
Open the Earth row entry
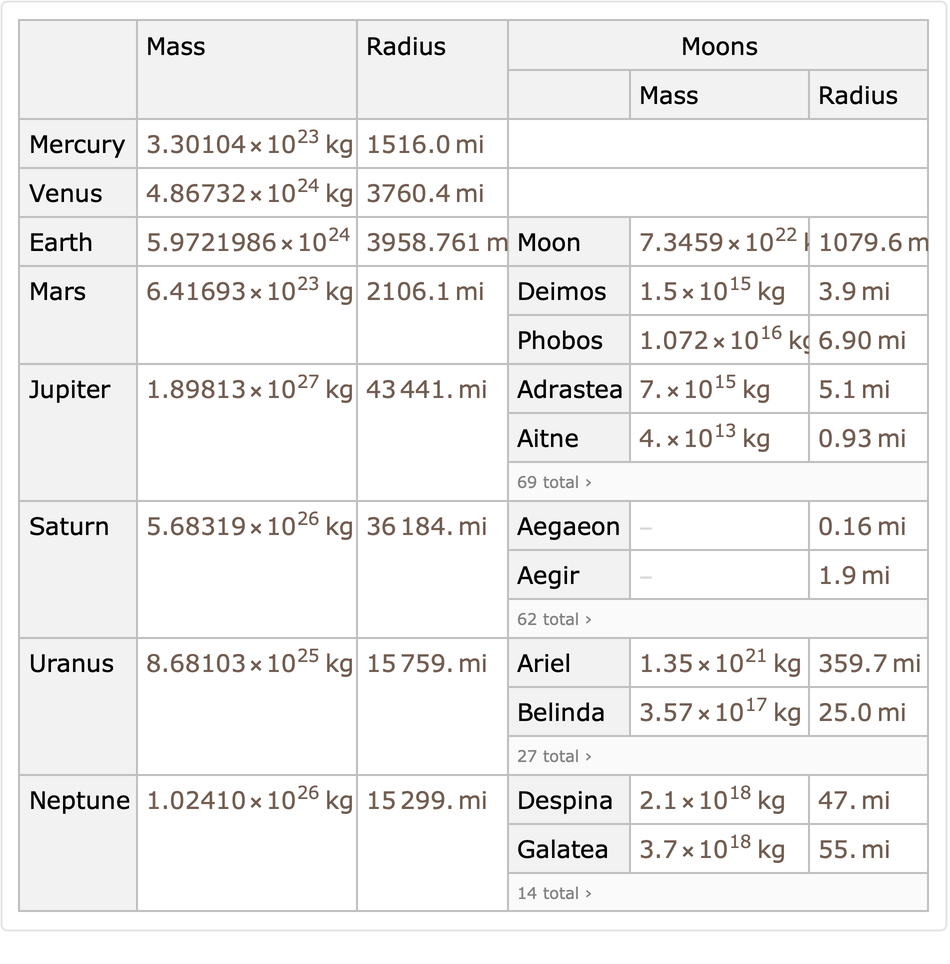[61, 242]
